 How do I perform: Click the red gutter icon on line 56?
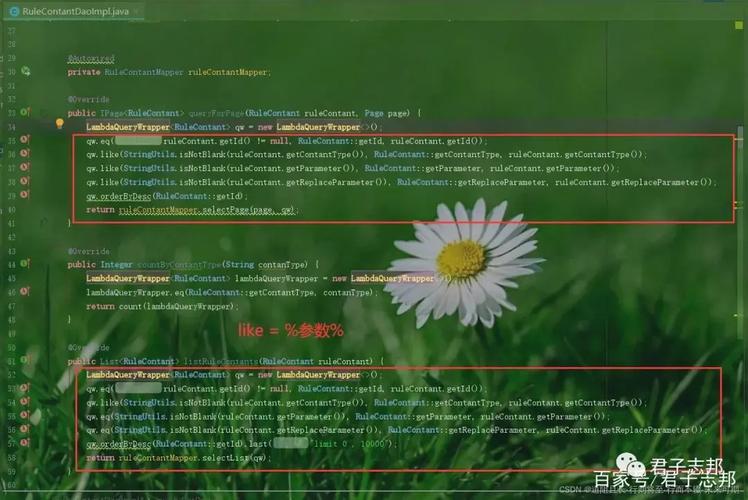[25, 429]
